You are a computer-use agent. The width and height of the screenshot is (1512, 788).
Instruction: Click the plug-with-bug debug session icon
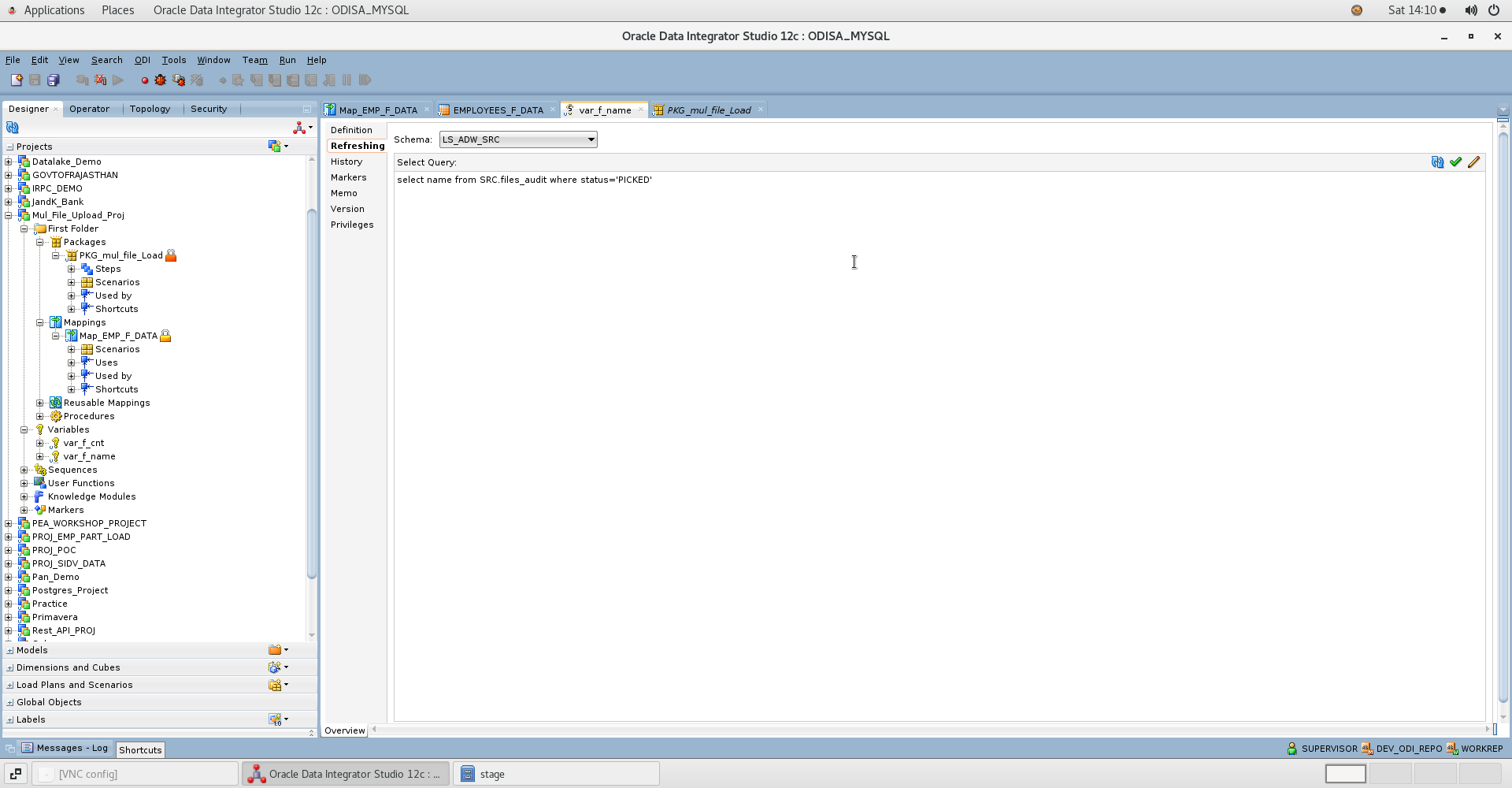click(x=179, y=80)
